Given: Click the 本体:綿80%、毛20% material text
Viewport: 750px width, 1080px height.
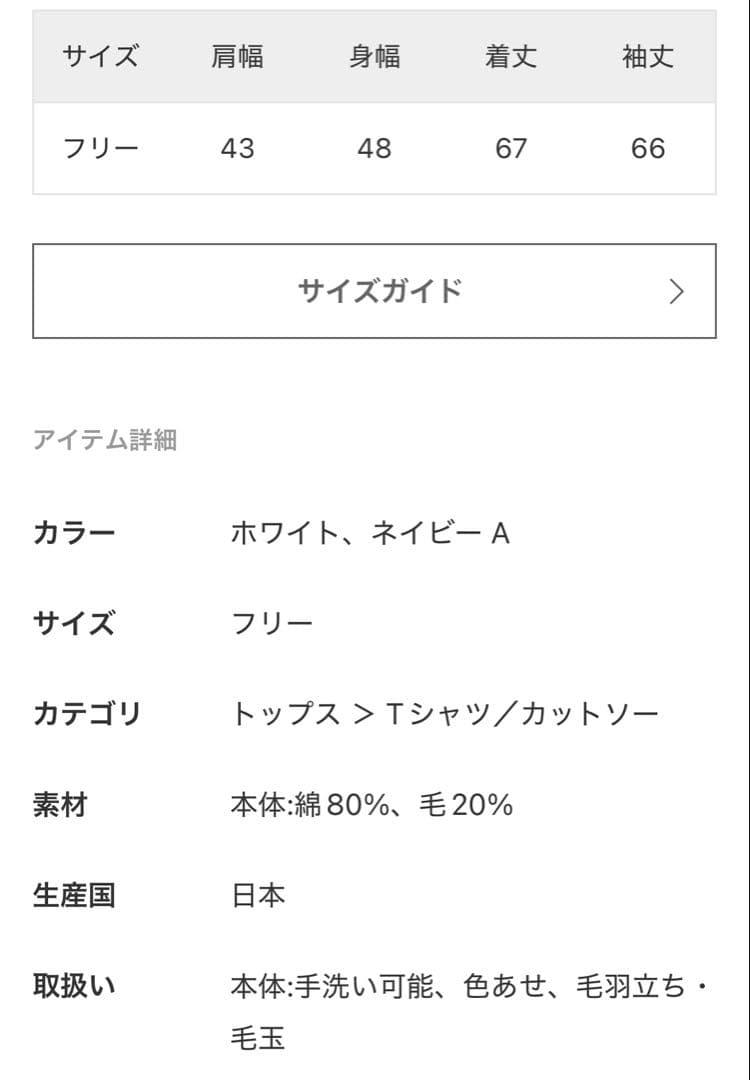Looking at the screenshot, I should pos(371,805).
